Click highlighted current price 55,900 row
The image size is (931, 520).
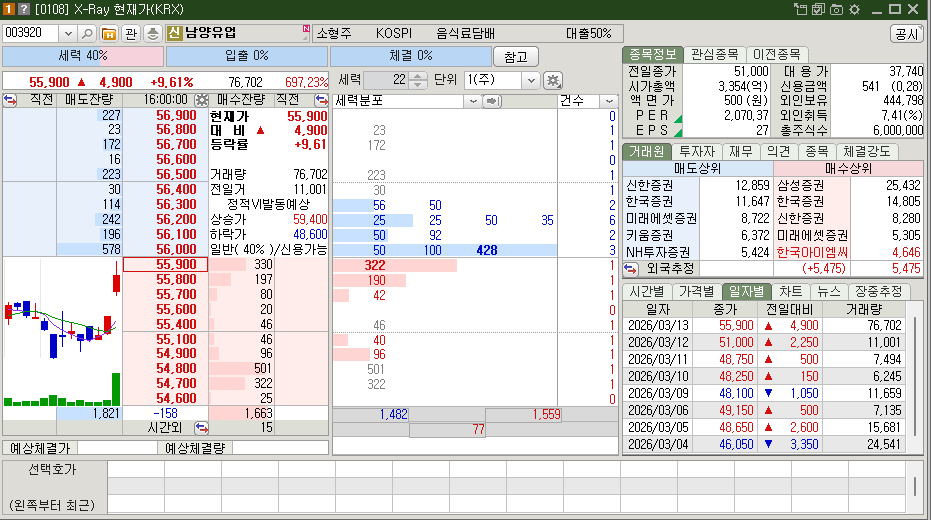[x=165, y=264]
